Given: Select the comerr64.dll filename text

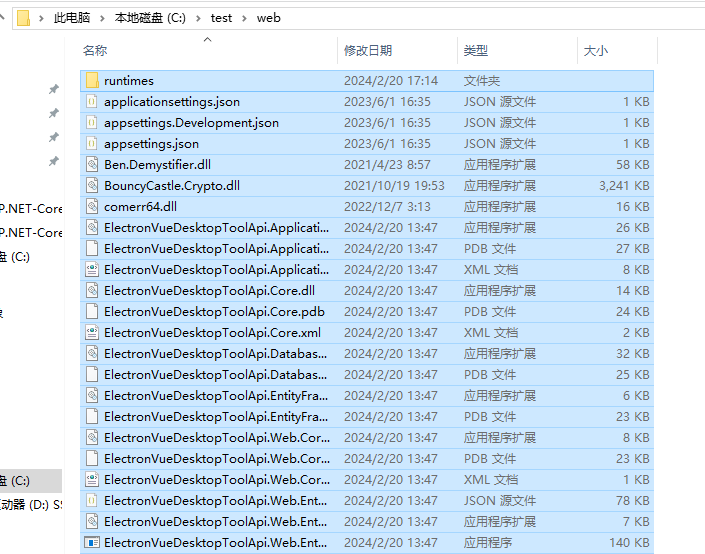Looking at the screenshot, I should 140,206.
